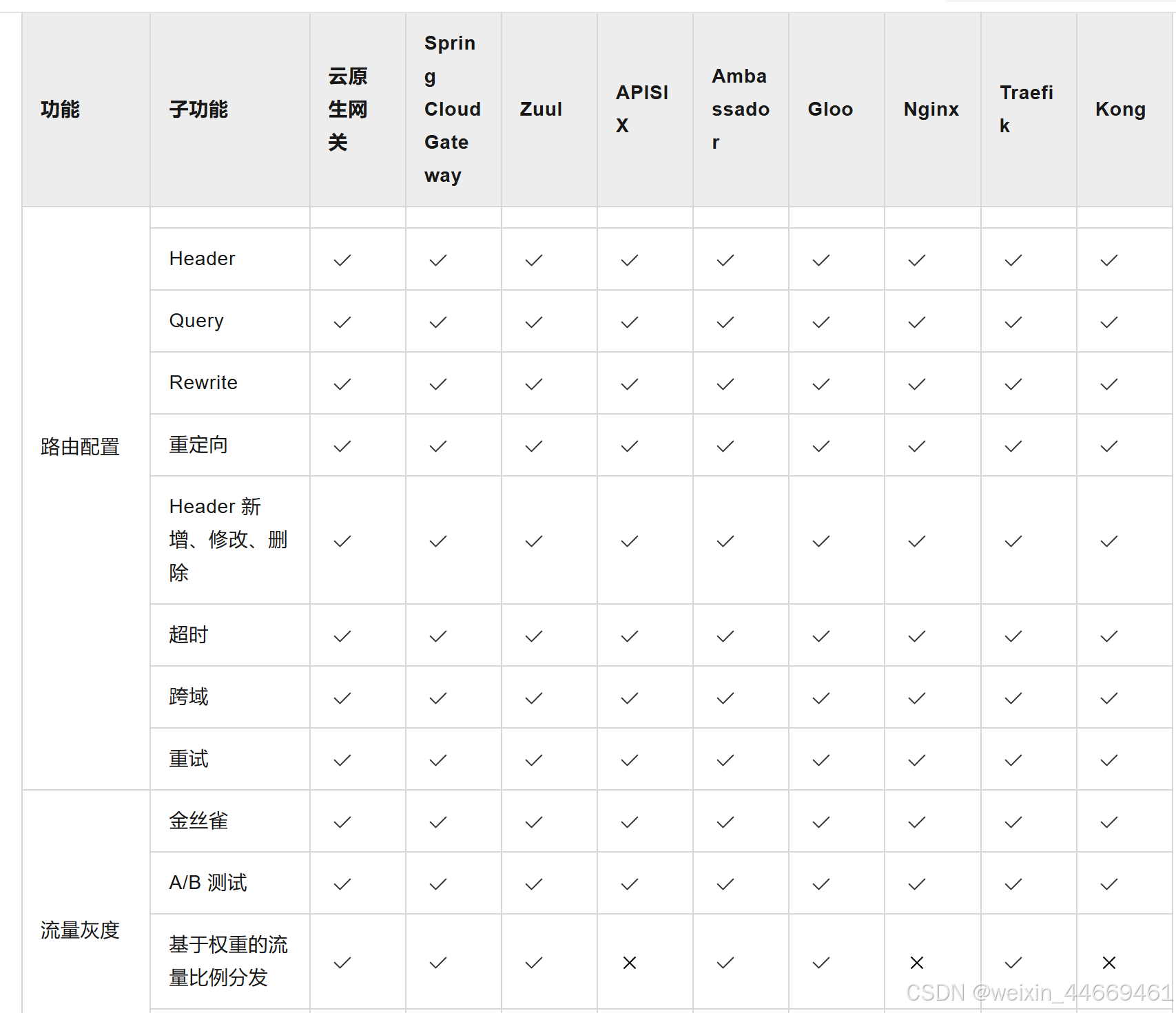Click the Rewrite checkmark under Traefik
This screenshot has height=1013, width=1176.
[1013, 384]
